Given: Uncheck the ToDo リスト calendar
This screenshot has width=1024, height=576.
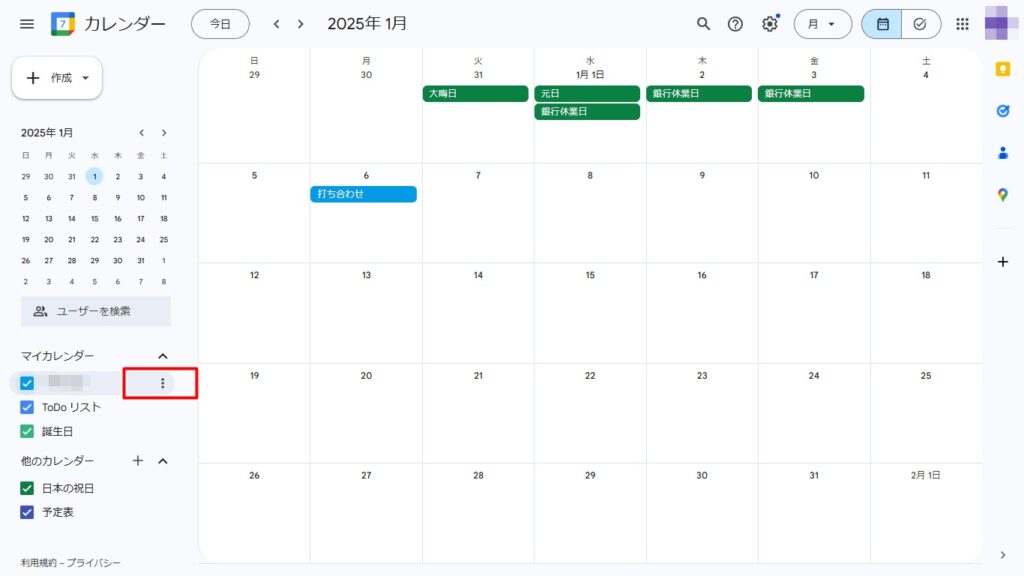Looking at the screenshot, I should coord(28,408).
